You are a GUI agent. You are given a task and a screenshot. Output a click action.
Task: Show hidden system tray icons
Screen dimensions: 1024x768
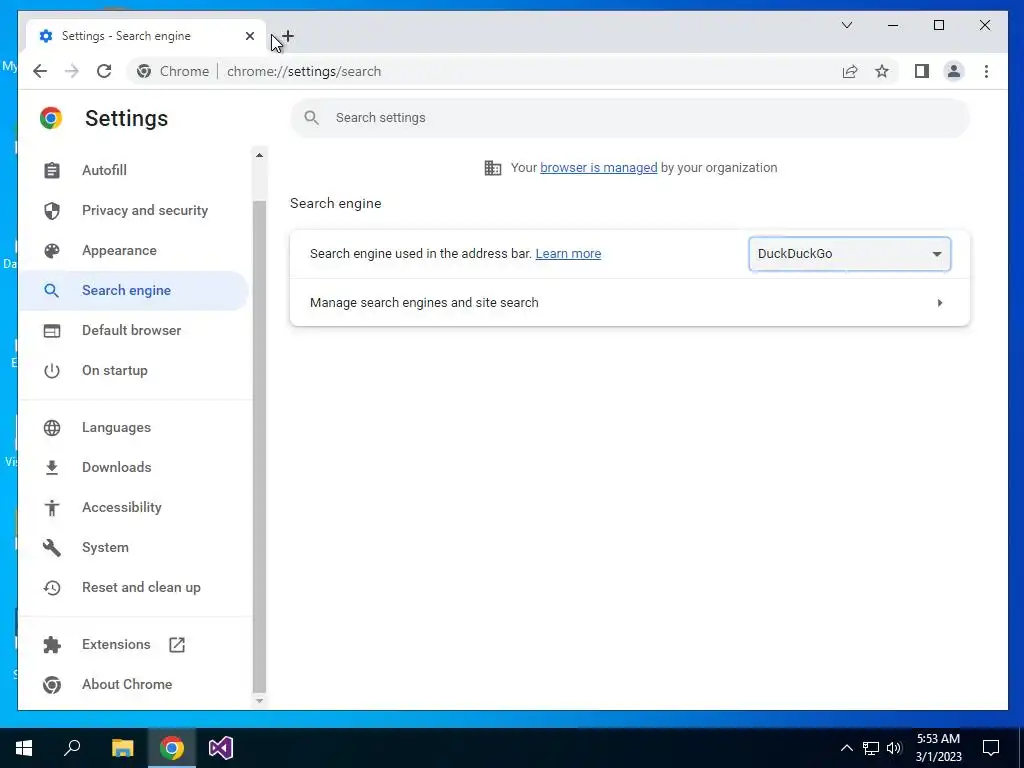(846, 748)
